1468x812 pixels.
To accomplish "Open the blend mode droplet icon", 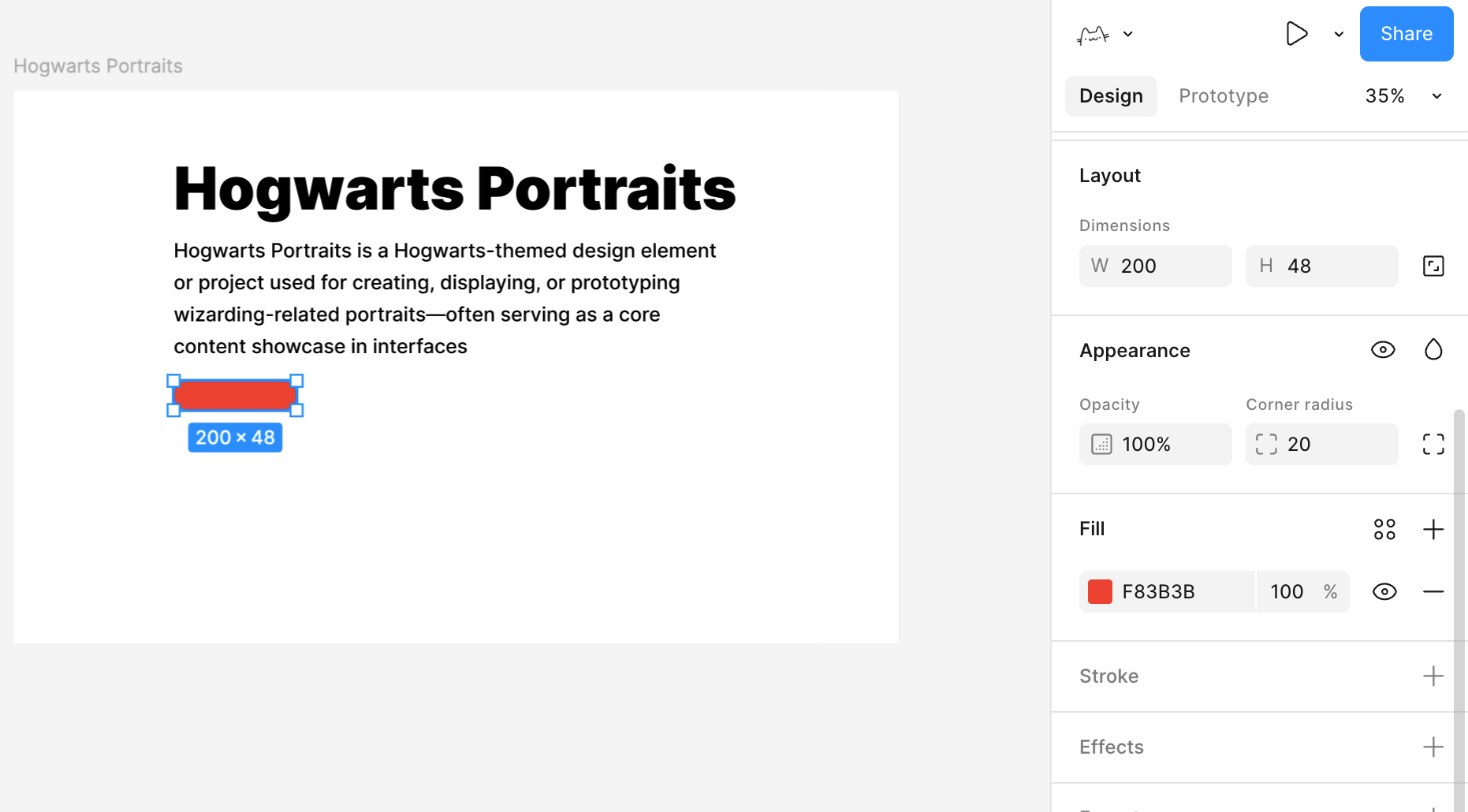I will pos(1433,349).
